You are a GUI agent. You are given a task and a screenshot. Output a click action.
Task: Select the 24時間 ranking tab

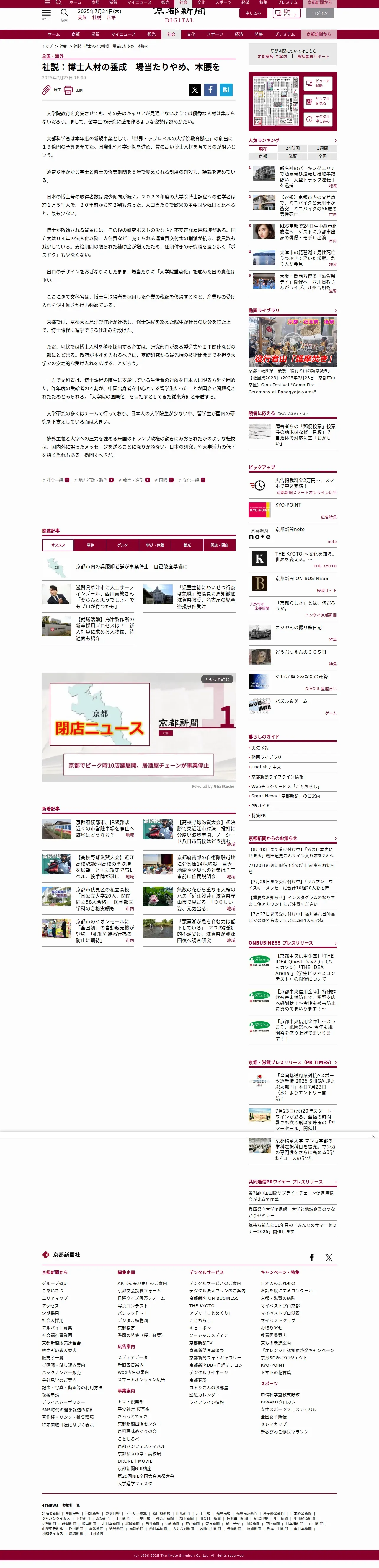(293, 149)
